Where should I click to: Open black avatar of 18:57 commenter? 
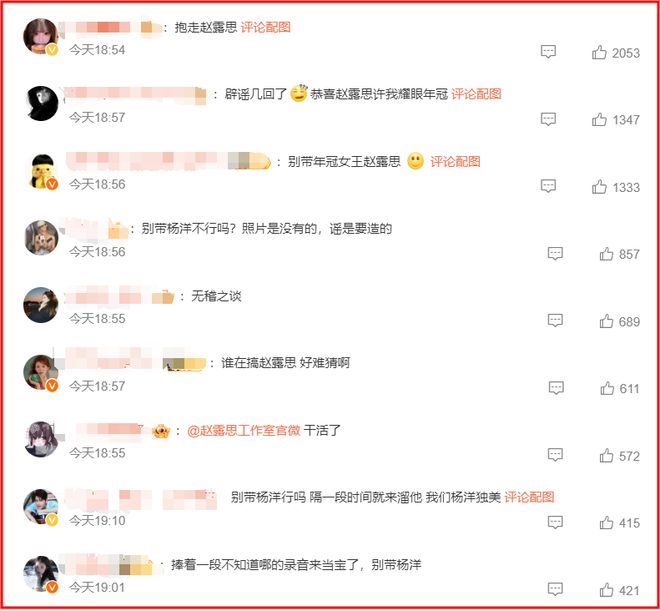pos(42,103)
